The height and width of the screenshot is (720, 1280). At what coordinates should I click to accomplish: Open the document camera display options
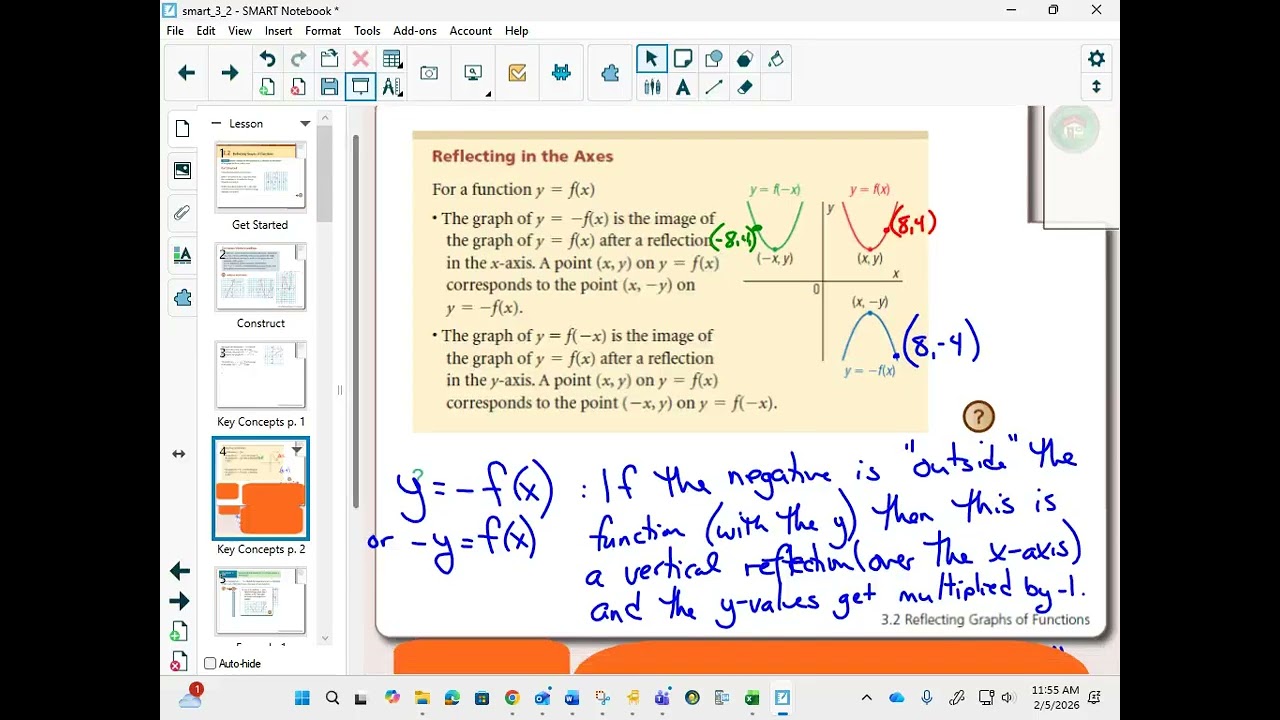tap(474, 73)
